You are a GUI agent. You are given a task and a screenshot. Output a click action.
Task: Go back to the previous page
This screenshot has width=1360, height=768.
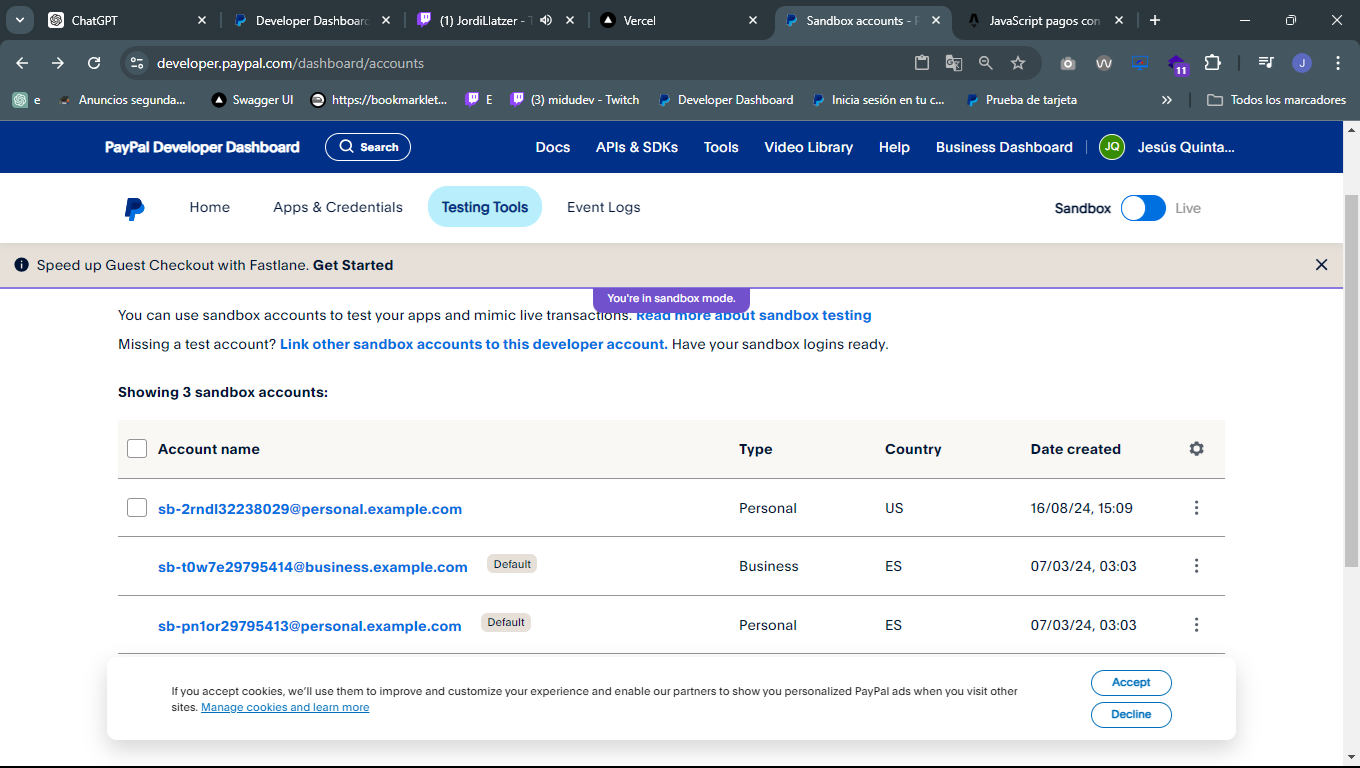click(x=22, y=63)
